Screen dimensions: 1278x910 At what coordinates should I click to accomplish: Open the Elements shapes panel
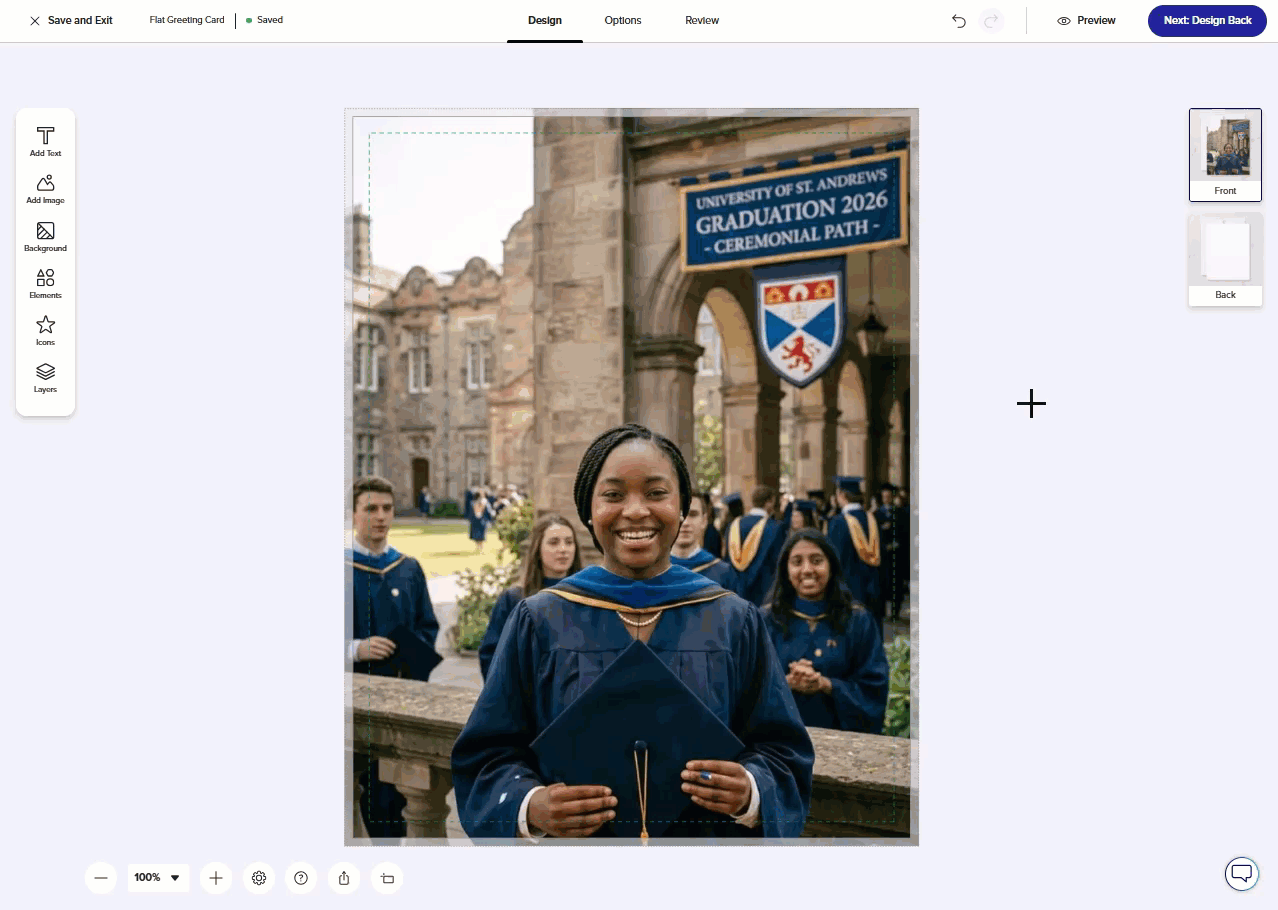coord(45,283)
